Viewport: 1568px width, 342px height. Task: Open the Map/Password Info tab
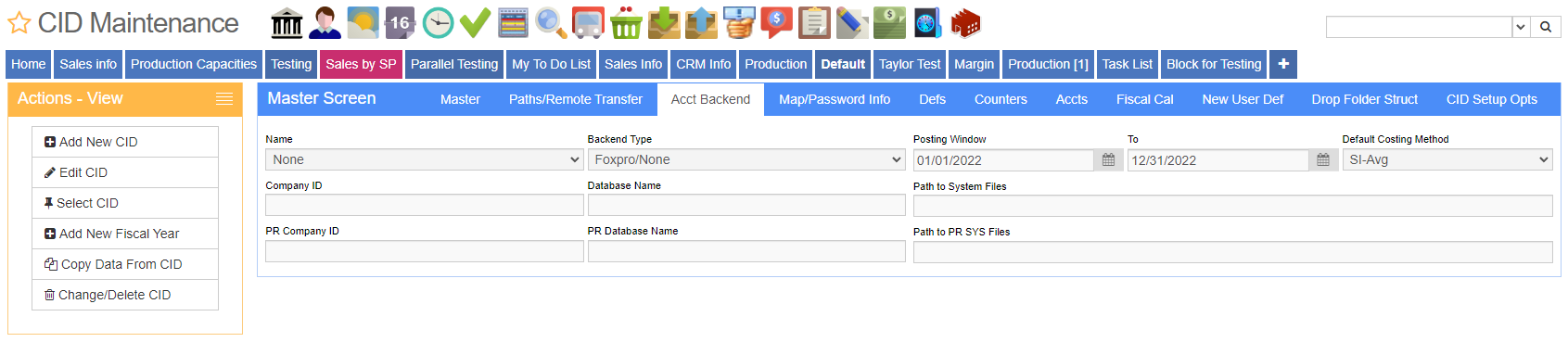(x=835, y=99)
